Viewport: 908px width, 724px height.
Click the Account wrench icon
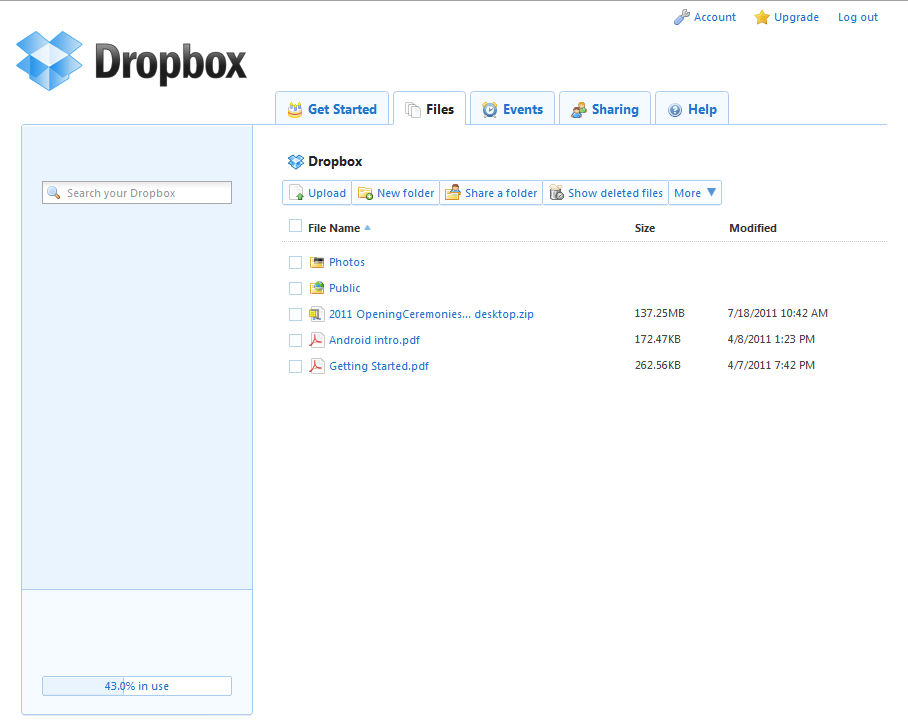click(x=682, y=17)
